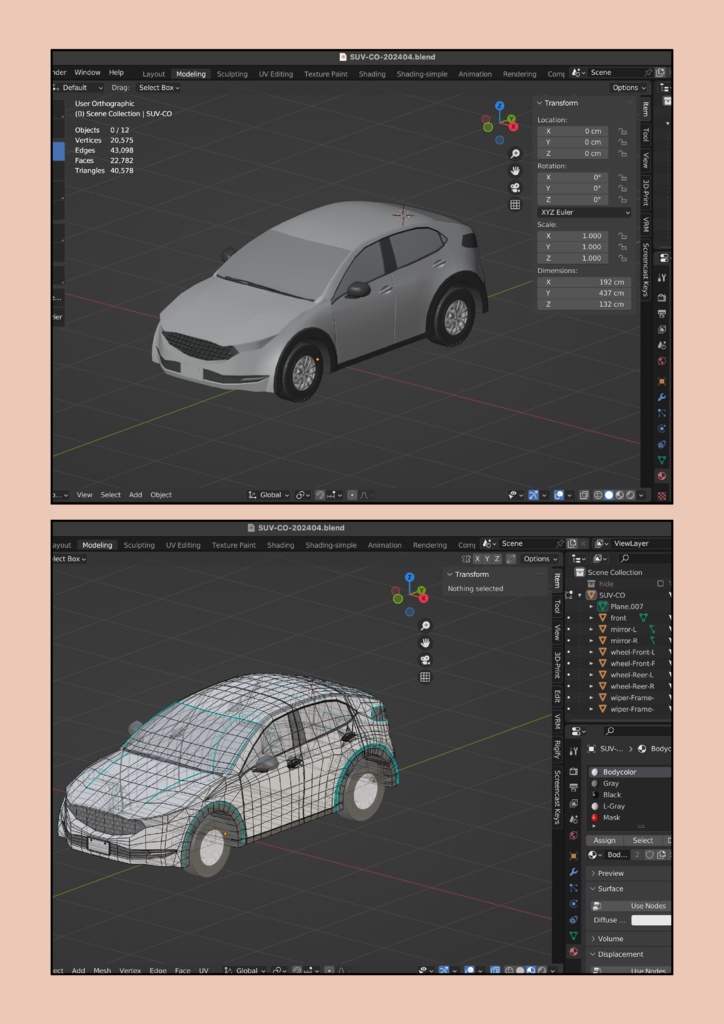Open Global orientation dropdown in upper window

coord(268,495)
